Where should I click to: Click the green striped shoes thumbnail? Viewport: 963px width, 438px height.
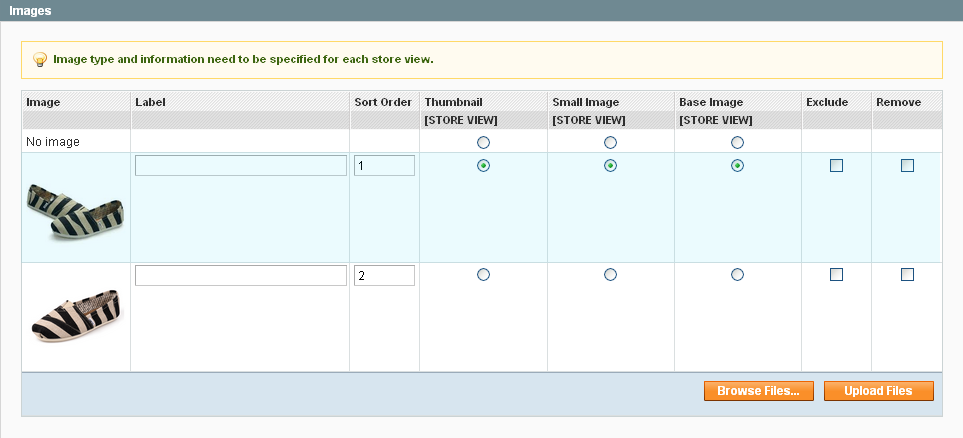[x=76, y=210]
